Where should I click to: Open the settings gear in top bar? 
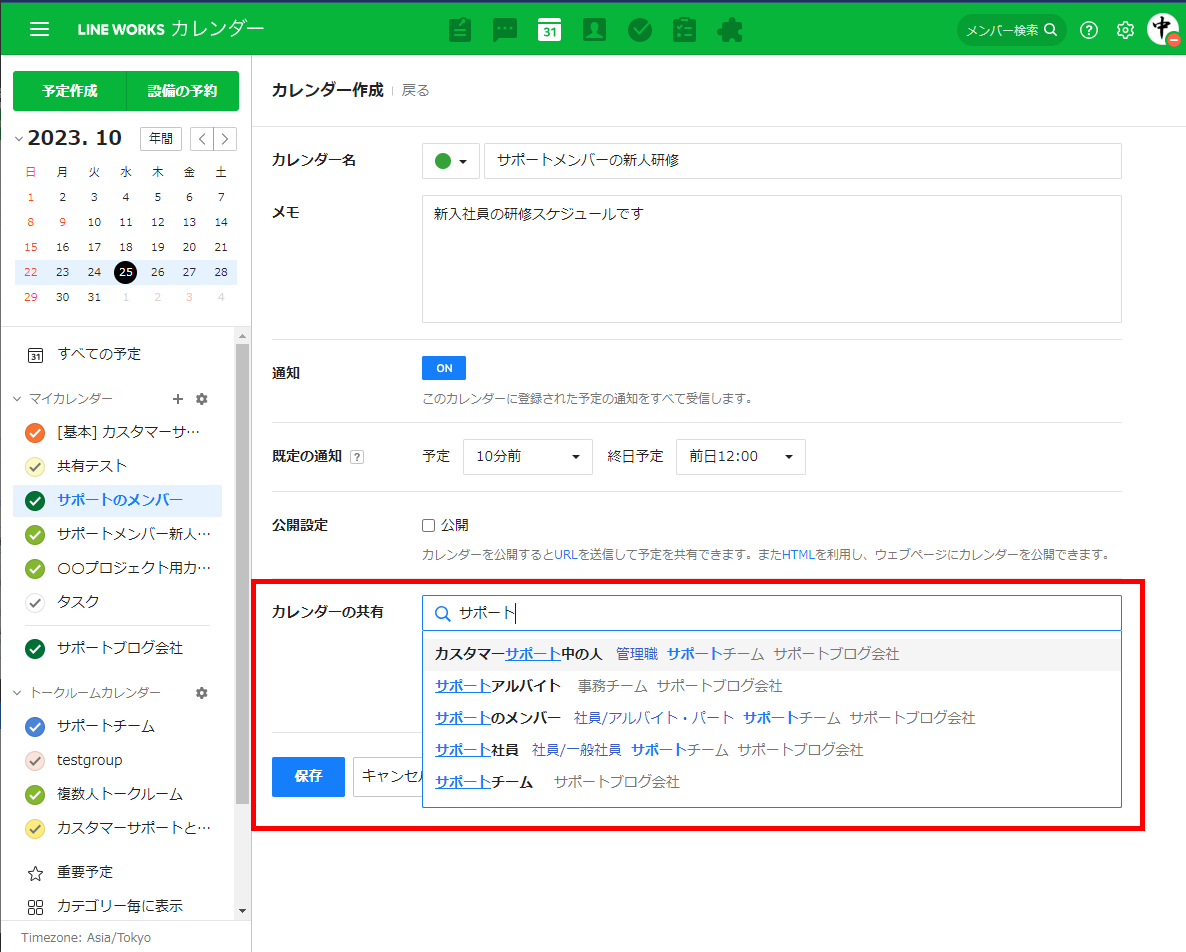click(1125, 30)
